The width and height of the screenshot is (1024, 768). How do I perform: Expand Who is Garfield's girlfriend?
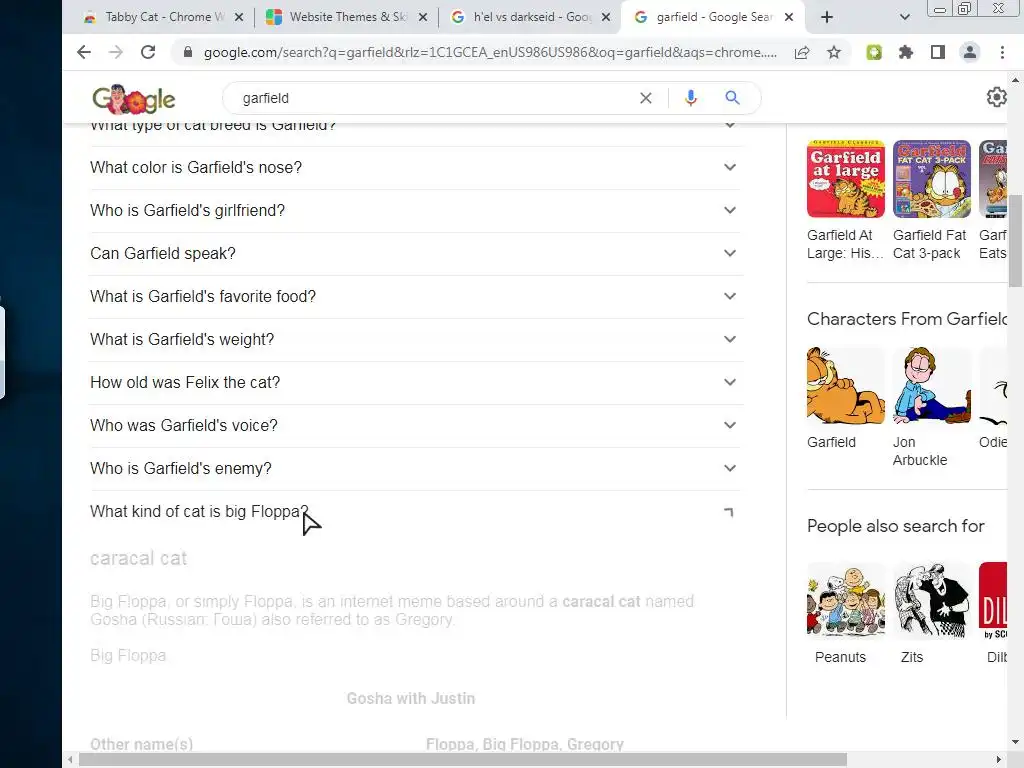[415, 211]
